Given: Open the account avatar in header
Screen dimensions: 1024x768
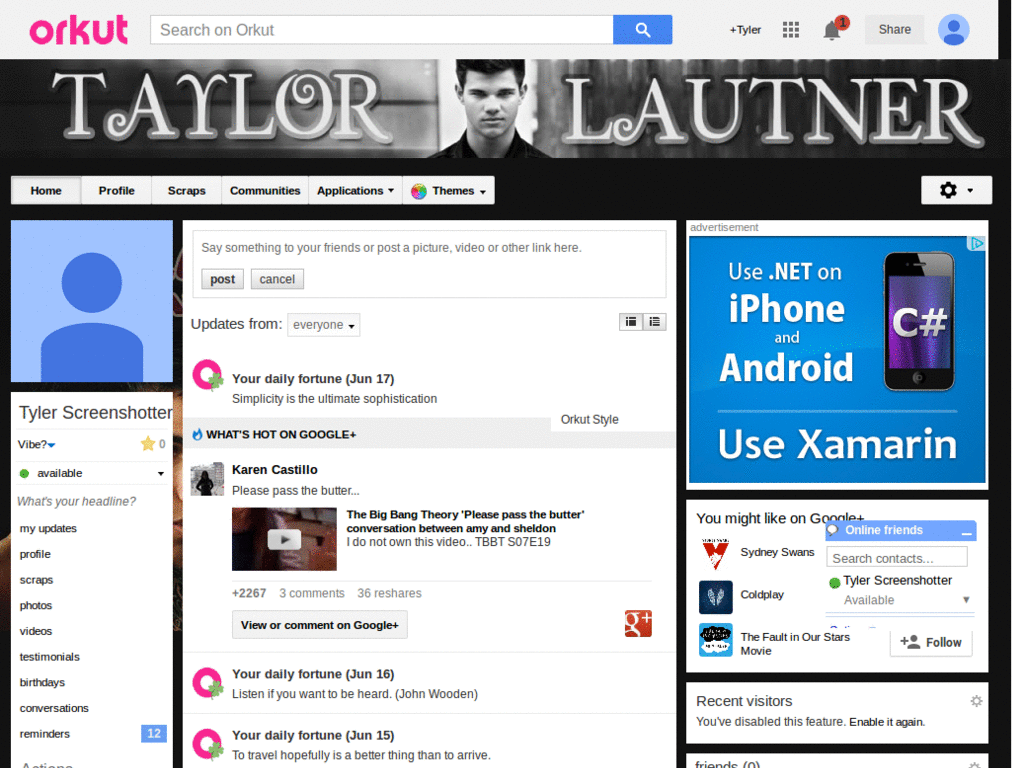Looking at the screenshot, I should [x=953, y=30].
